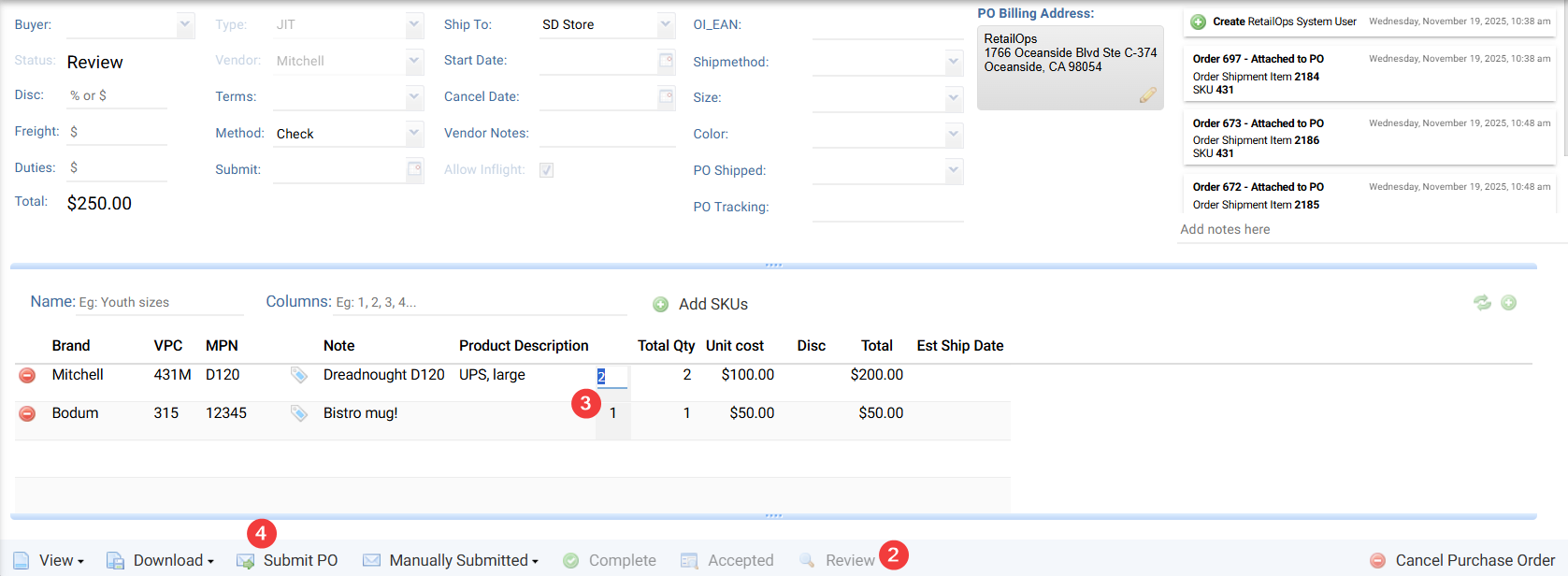1568x576 pixels.
Task: Edit billing address with the pencil icon
Action: 1147,95
